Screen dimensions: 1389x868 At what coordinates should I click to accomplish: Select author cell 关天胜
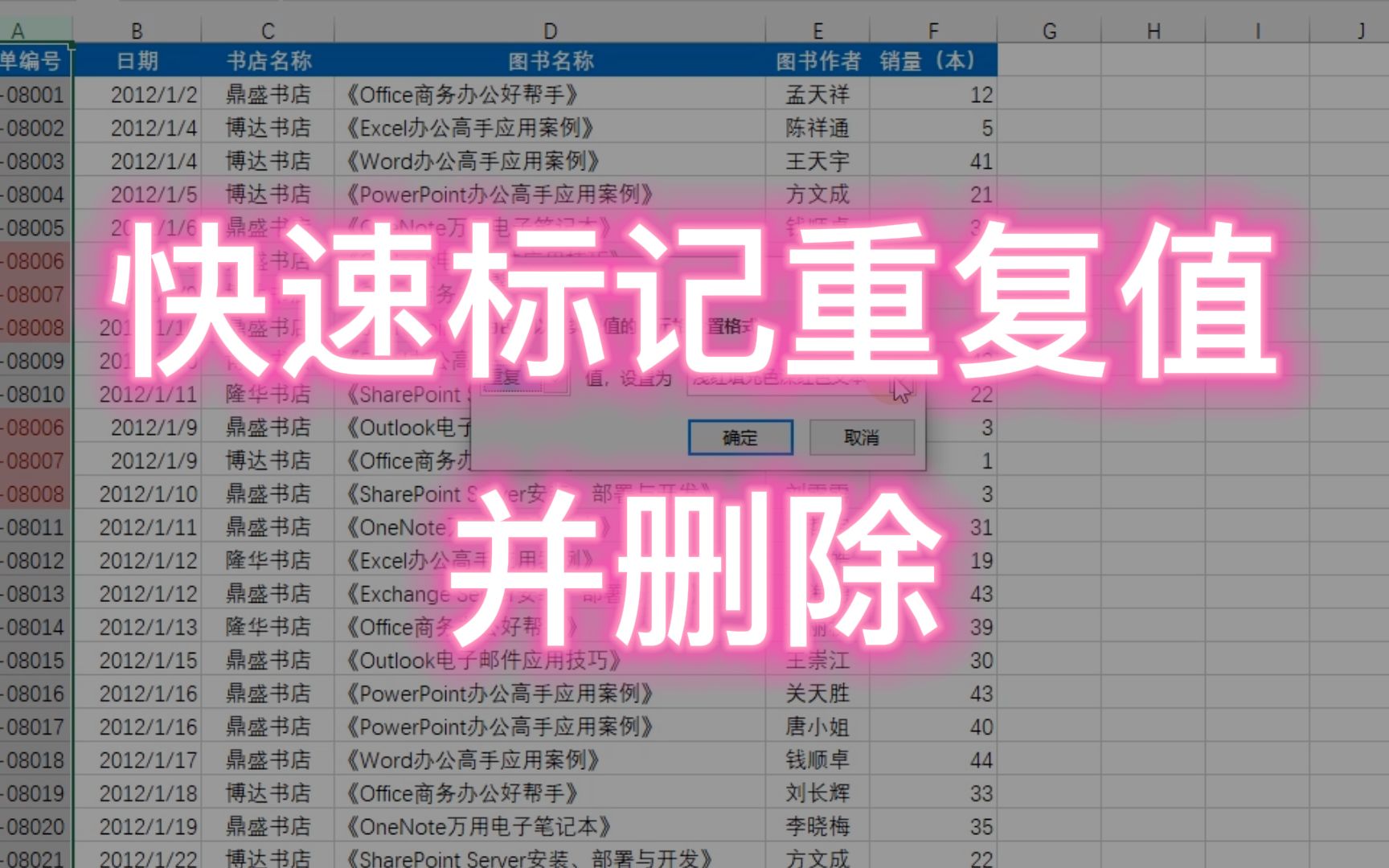click(817, 693)
